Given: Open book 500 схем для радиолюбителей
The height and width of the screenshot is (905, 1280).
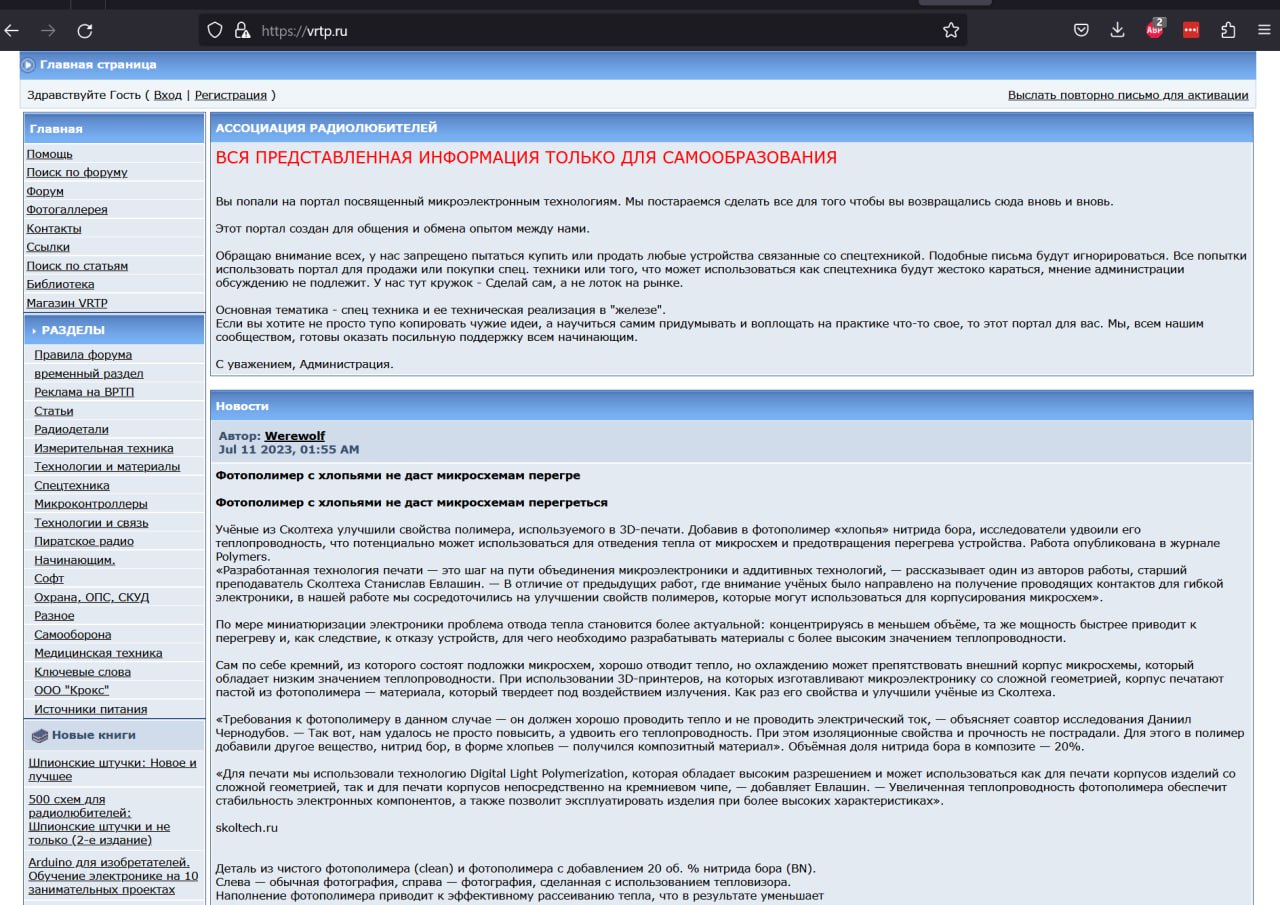Looking at the screenshot, I should click(x=99, y=820).
